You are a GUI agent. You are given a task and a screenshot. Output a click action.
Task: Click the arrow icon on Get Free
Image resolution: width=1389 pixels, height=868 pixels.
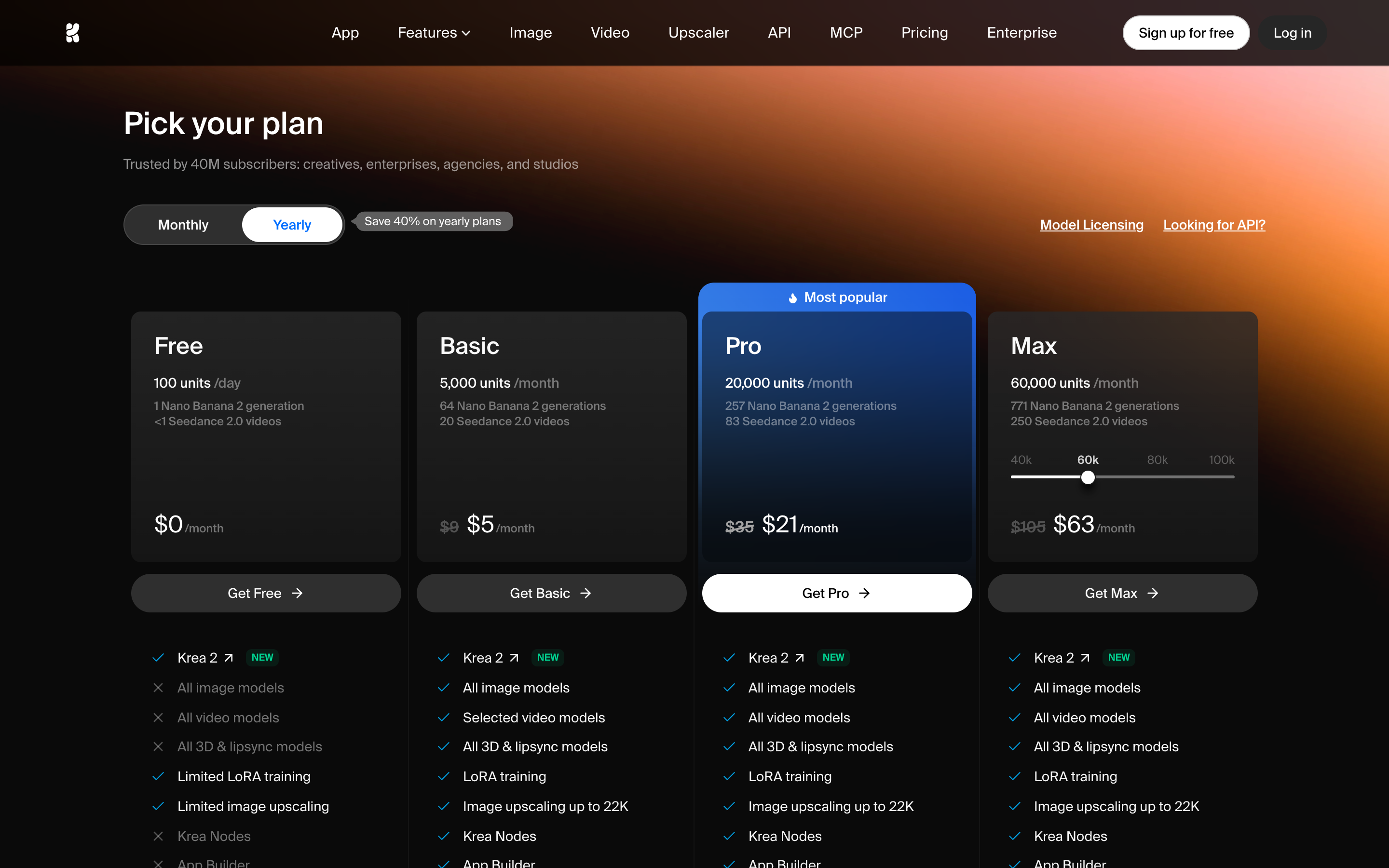pos(297,593)
